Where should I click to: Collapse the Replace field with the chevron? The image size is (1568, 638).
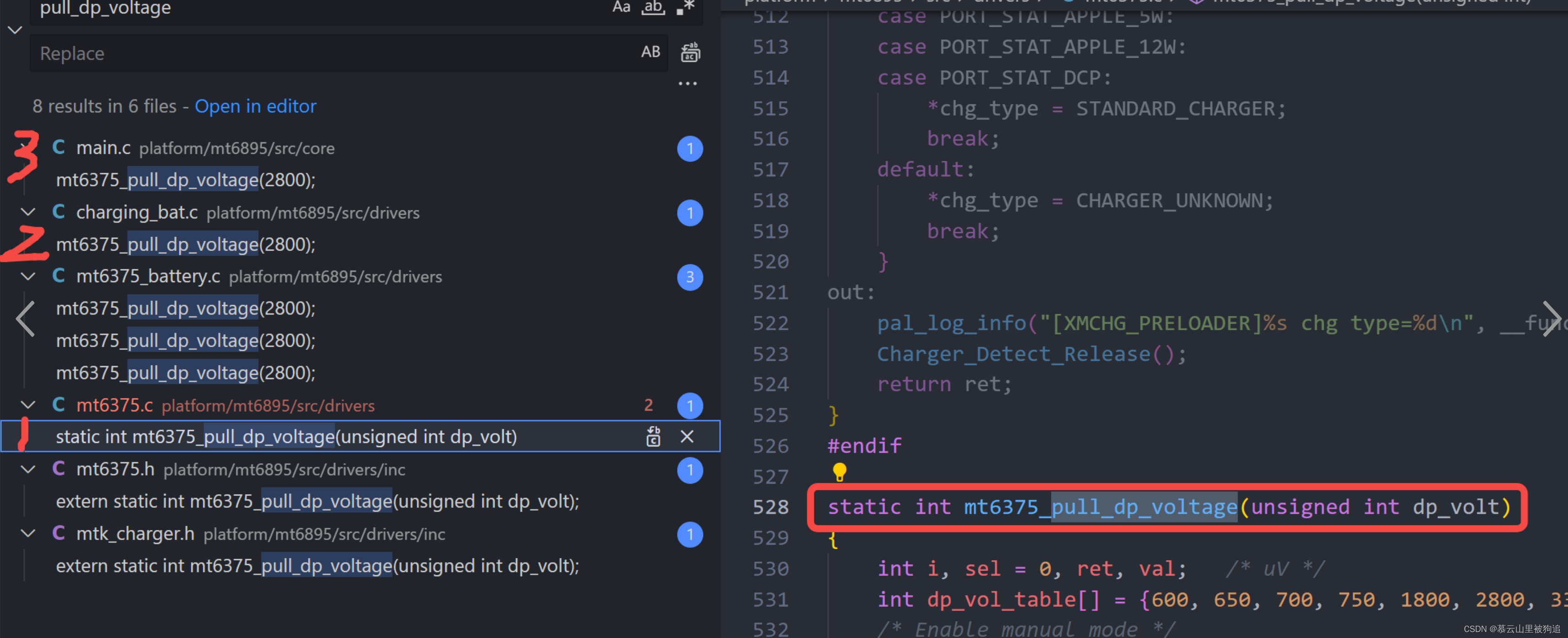pyautogui.click(x=15, y=29)
